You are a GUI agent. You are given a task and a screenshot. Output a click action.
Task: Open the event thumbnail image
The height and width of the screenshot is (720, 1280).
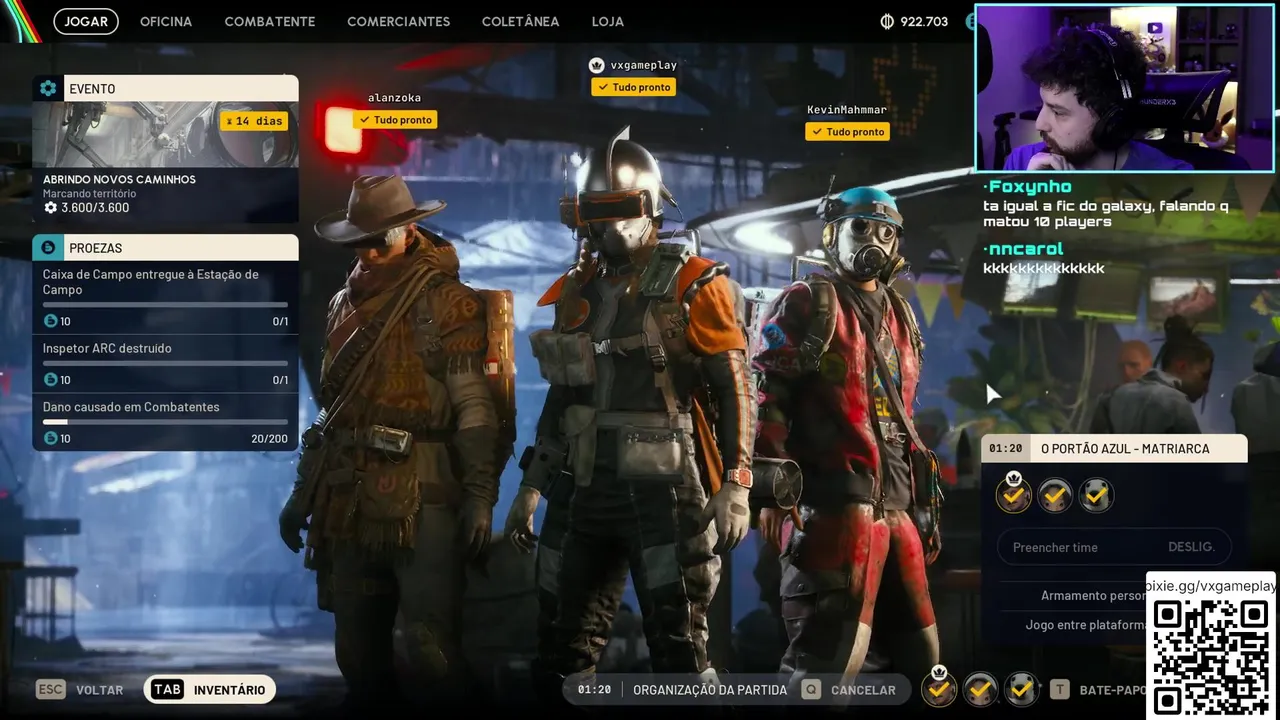point(165,134)
